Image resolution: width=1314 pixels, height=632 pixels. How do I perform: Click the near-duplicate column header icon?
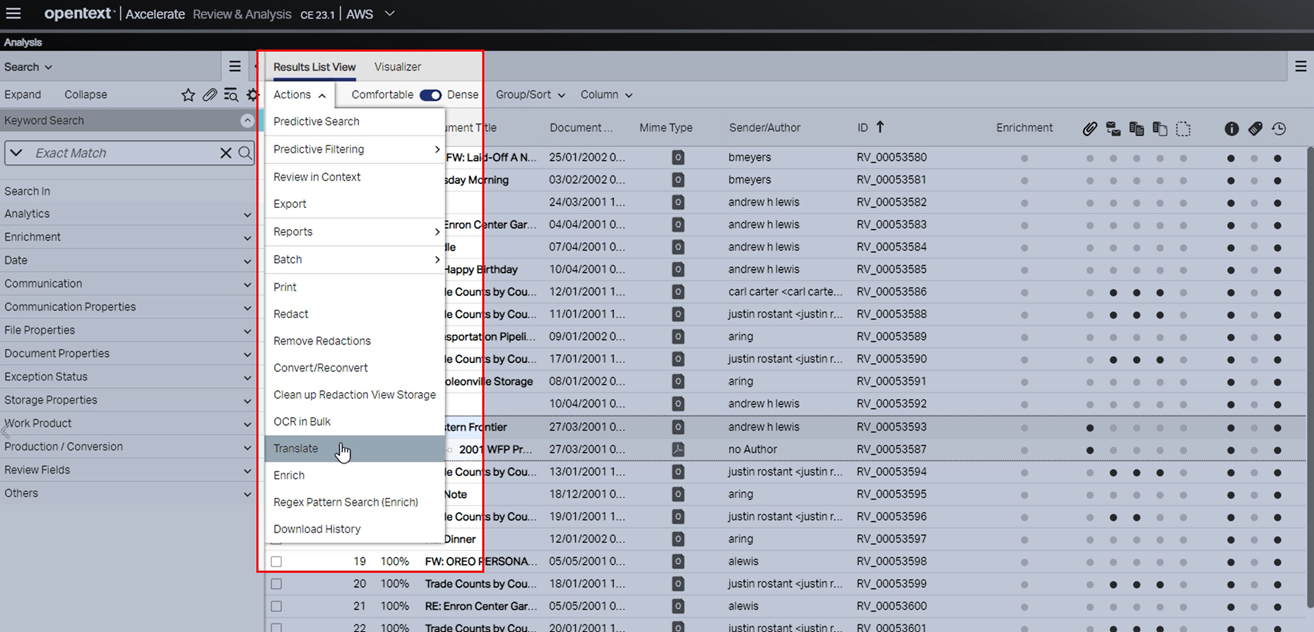pos(1160,128)
